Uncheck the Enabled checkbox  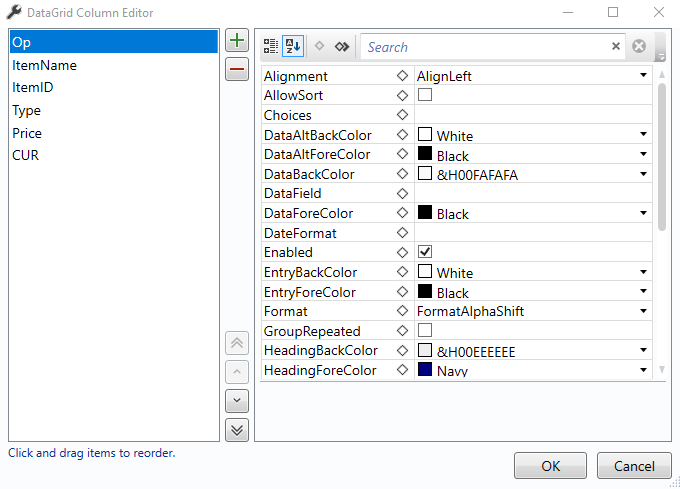coord(425,252)
